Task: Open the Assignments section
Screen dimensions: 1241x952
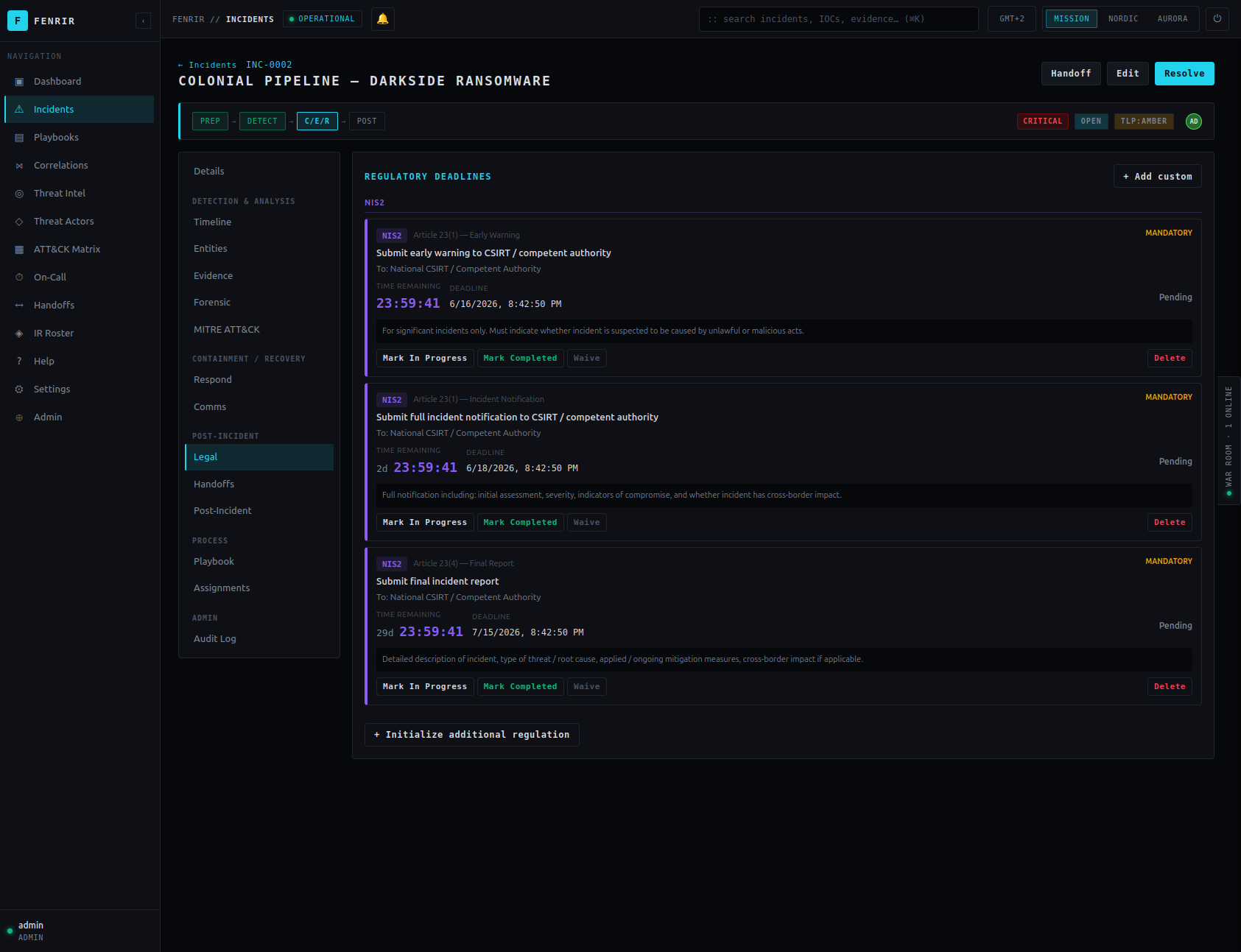Action: click(x=259, y=588)
